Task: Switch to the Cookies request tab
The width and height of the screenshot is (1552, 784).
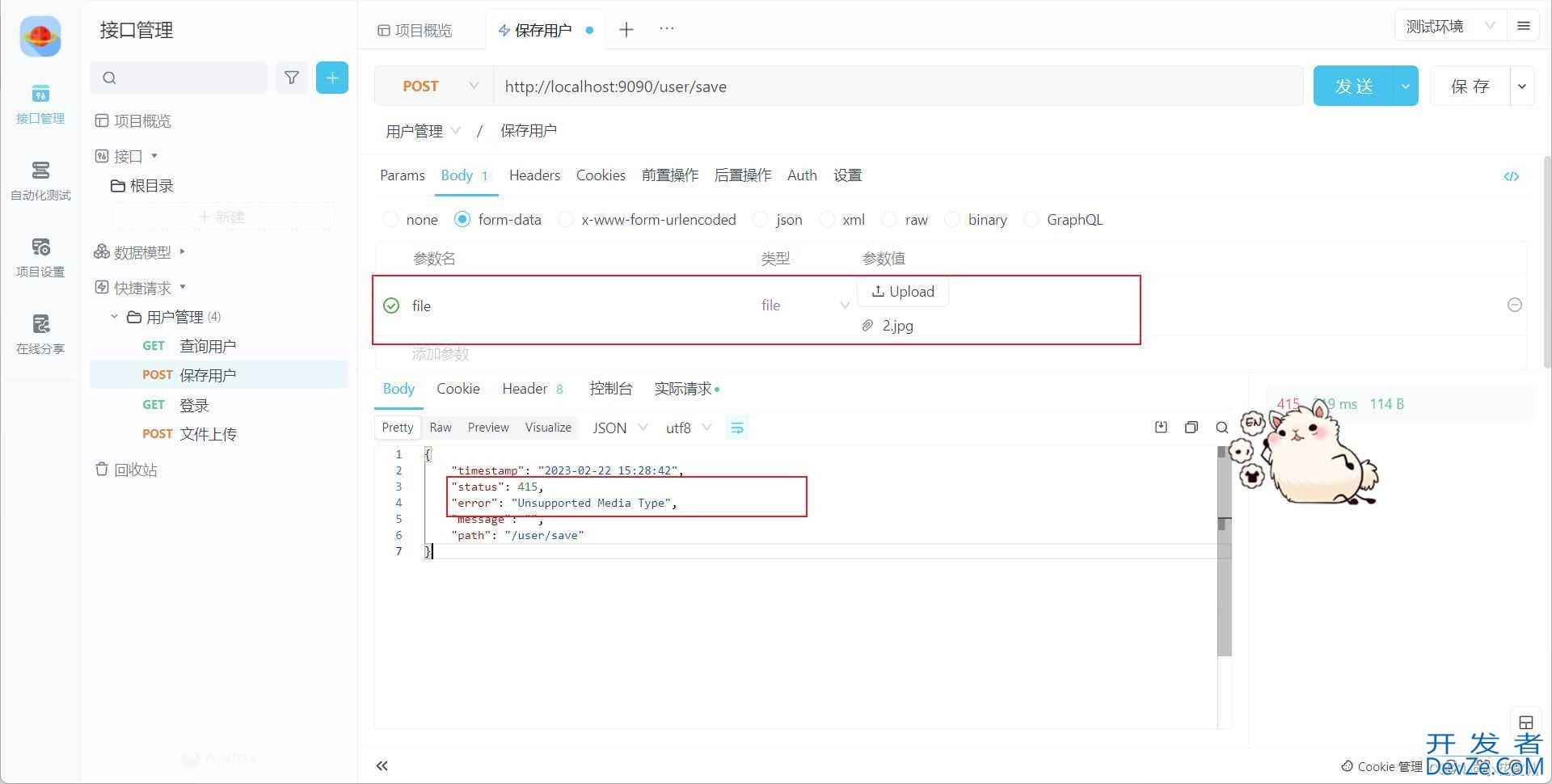Action: 601,175
